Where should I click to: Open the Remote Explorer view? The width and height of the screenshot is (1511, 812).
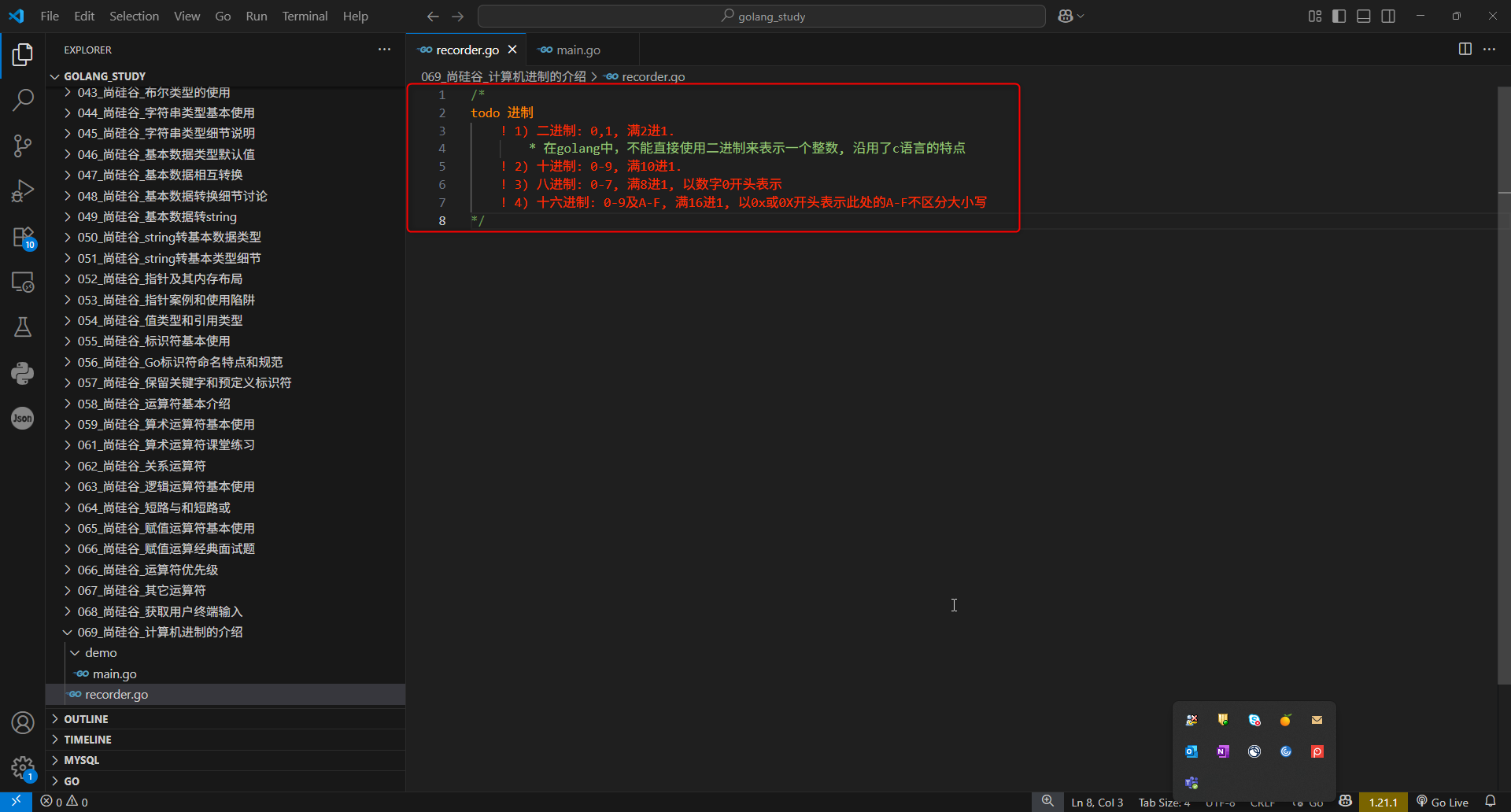23,282
